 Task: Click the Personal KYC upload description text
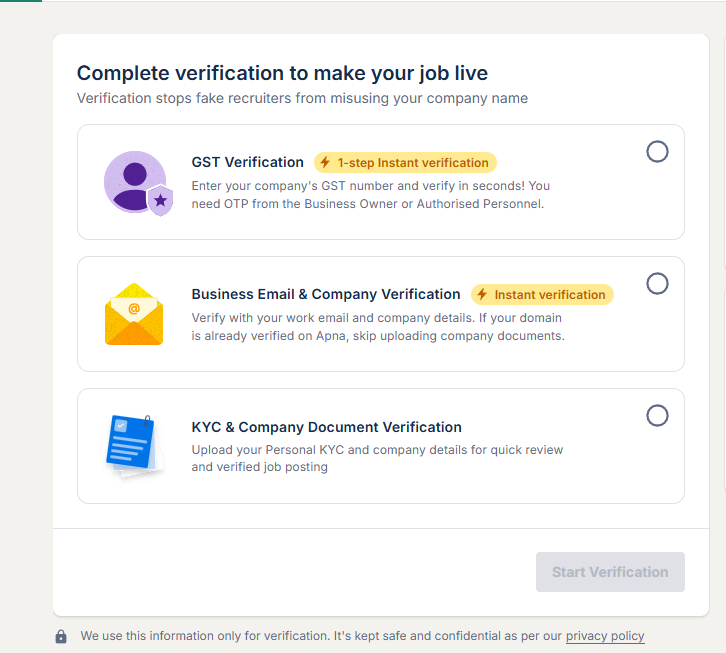[377, 458]
